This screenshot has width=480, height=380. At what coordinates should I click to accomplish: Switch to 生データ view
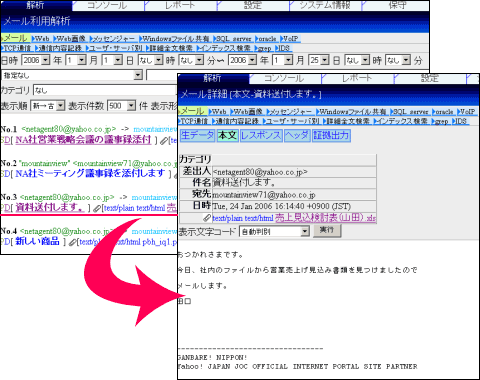(197, 135)
